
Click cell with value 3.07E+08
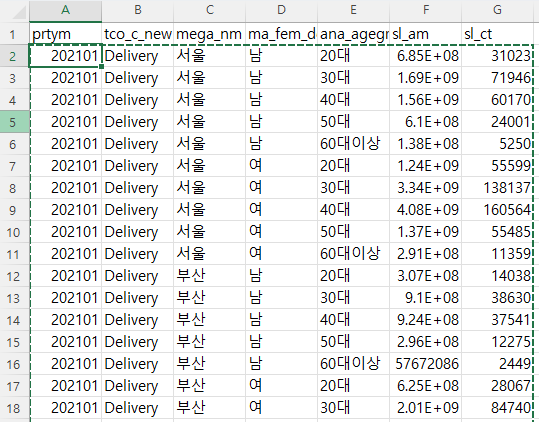tap(426, 276)
